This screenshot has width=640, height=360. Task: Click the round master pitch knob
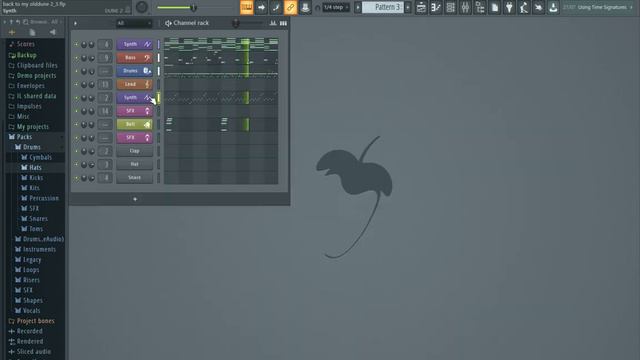point(142,7)
